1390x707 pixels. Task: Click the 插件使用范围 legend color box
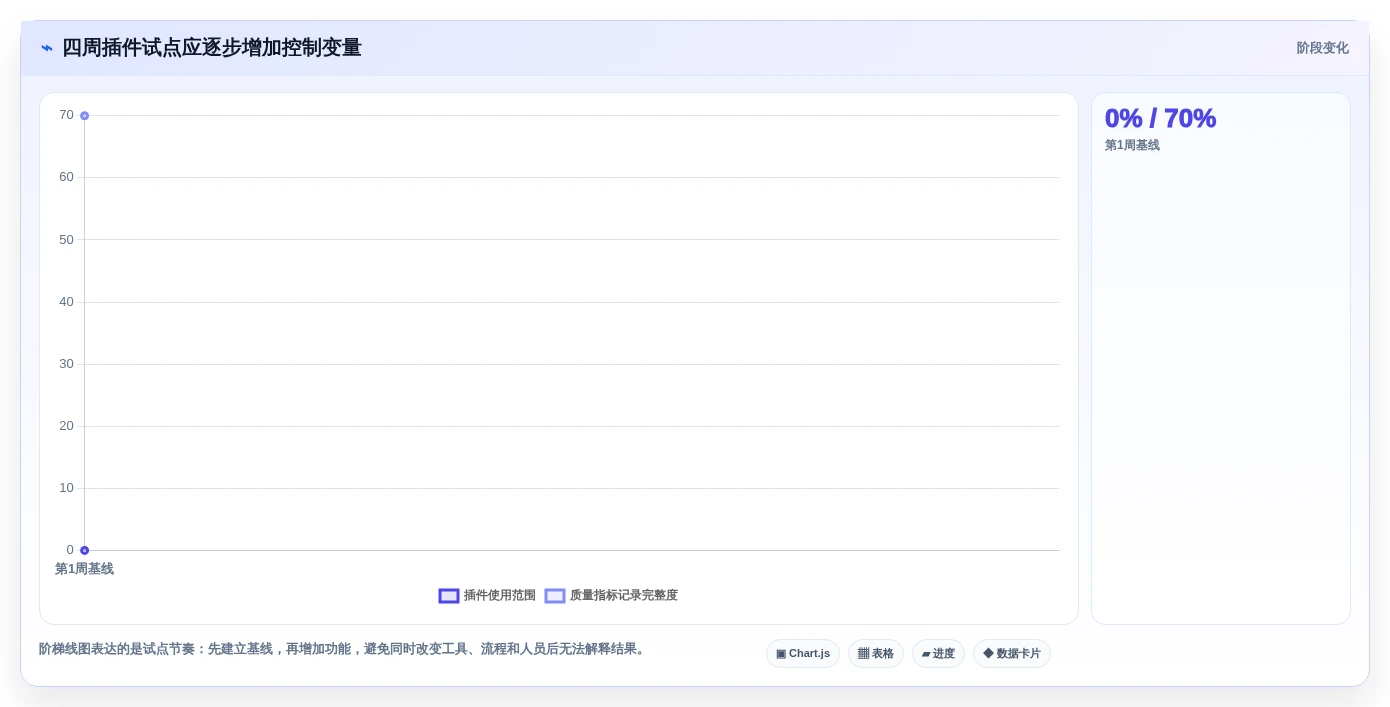click(449, 596)
